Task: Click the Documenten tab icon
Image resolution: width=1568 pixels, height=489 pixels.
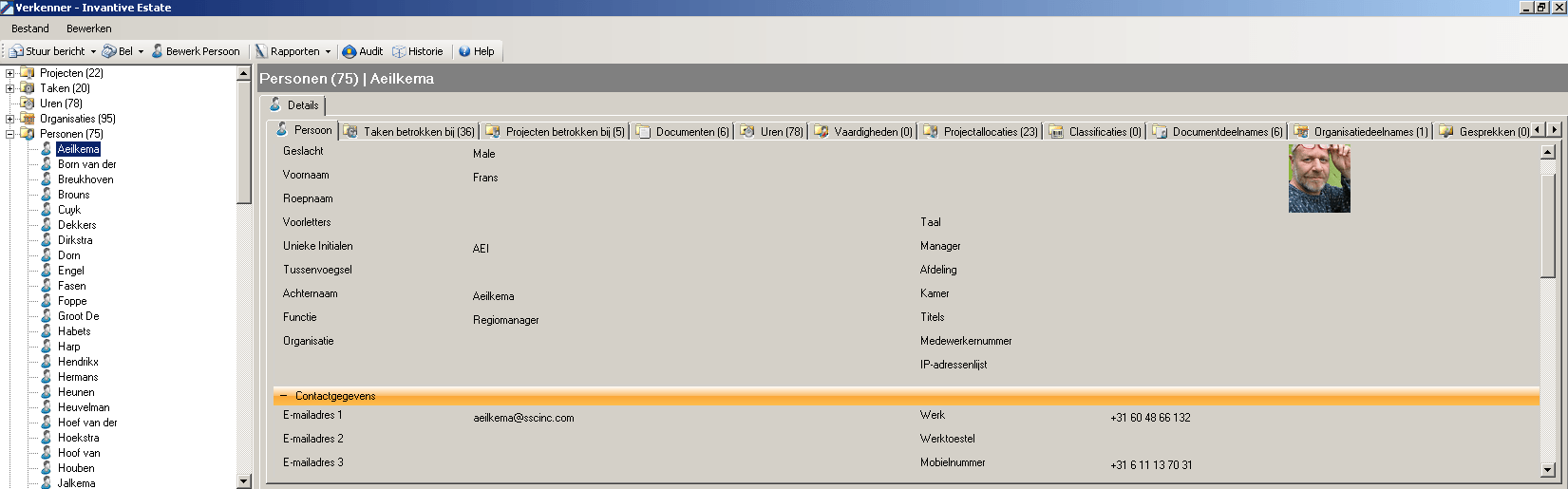Action: click(x=643, y=132)
